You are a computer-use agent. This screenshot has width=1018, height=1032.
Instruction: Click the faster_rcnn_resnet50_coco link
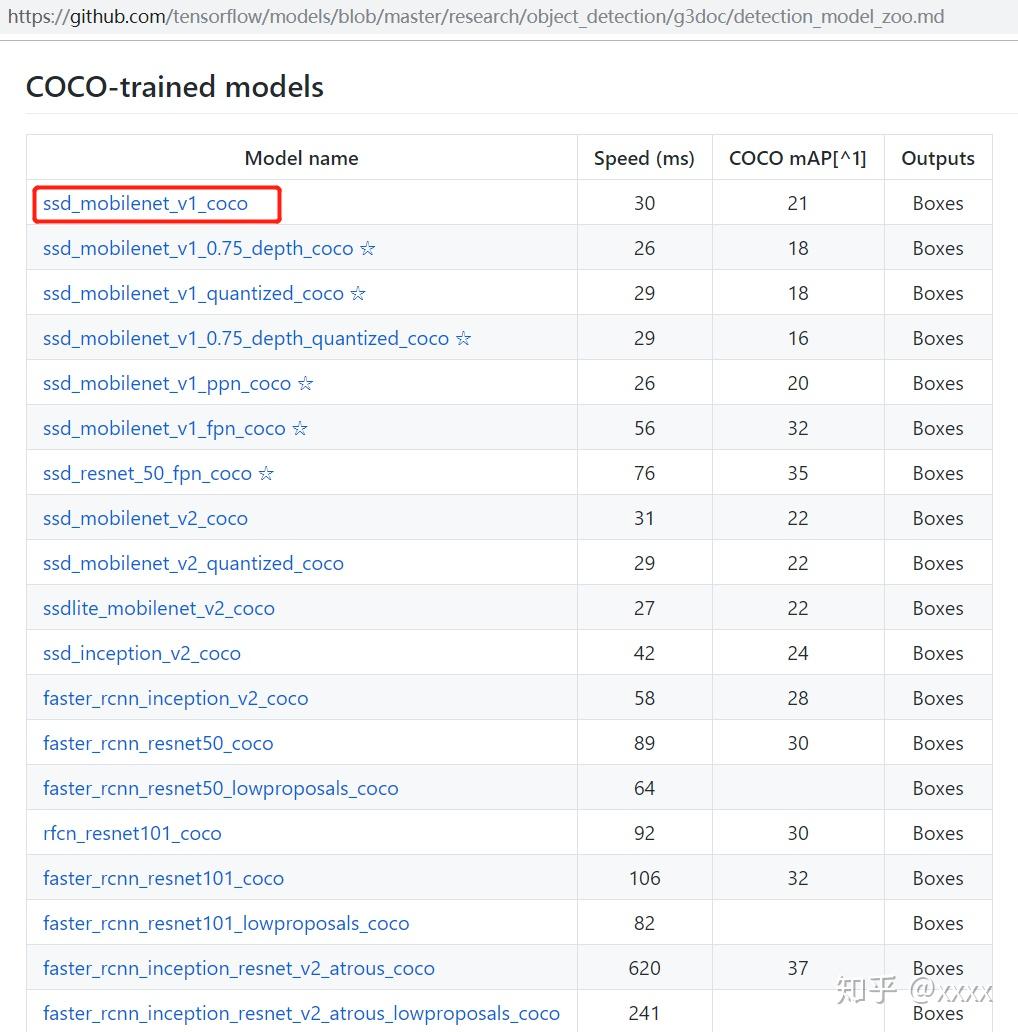click(158, 744)
